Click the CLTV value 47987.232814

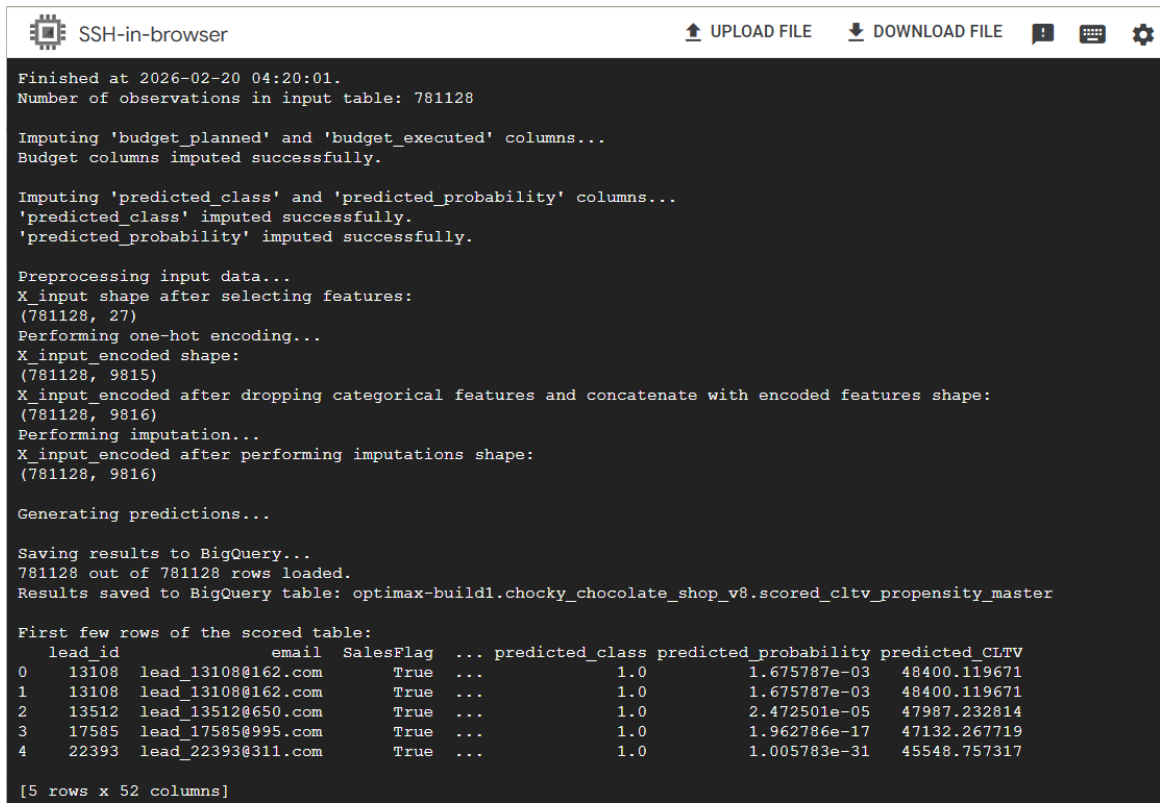pyautogui.click(x=962, y=712)
